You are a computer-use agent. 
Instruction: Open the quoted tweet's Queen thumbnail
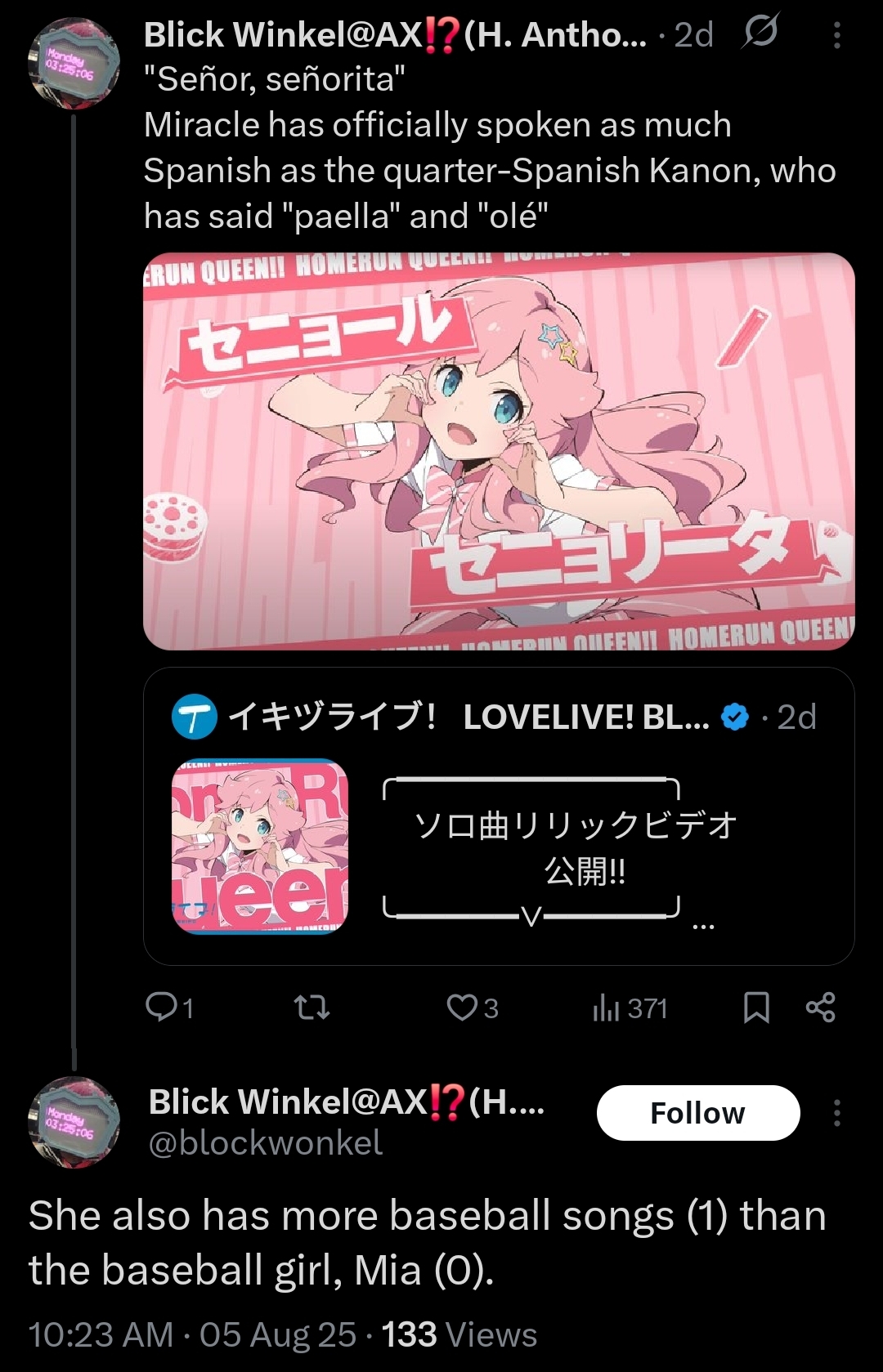click(x=260, y=846)
